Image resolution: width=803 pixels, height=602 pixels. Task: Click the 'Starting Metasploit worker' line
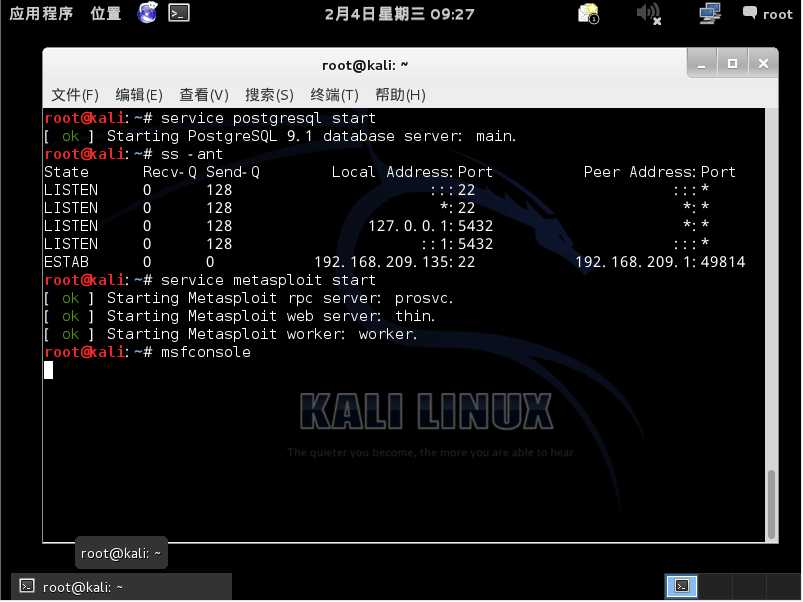[231, 334]
